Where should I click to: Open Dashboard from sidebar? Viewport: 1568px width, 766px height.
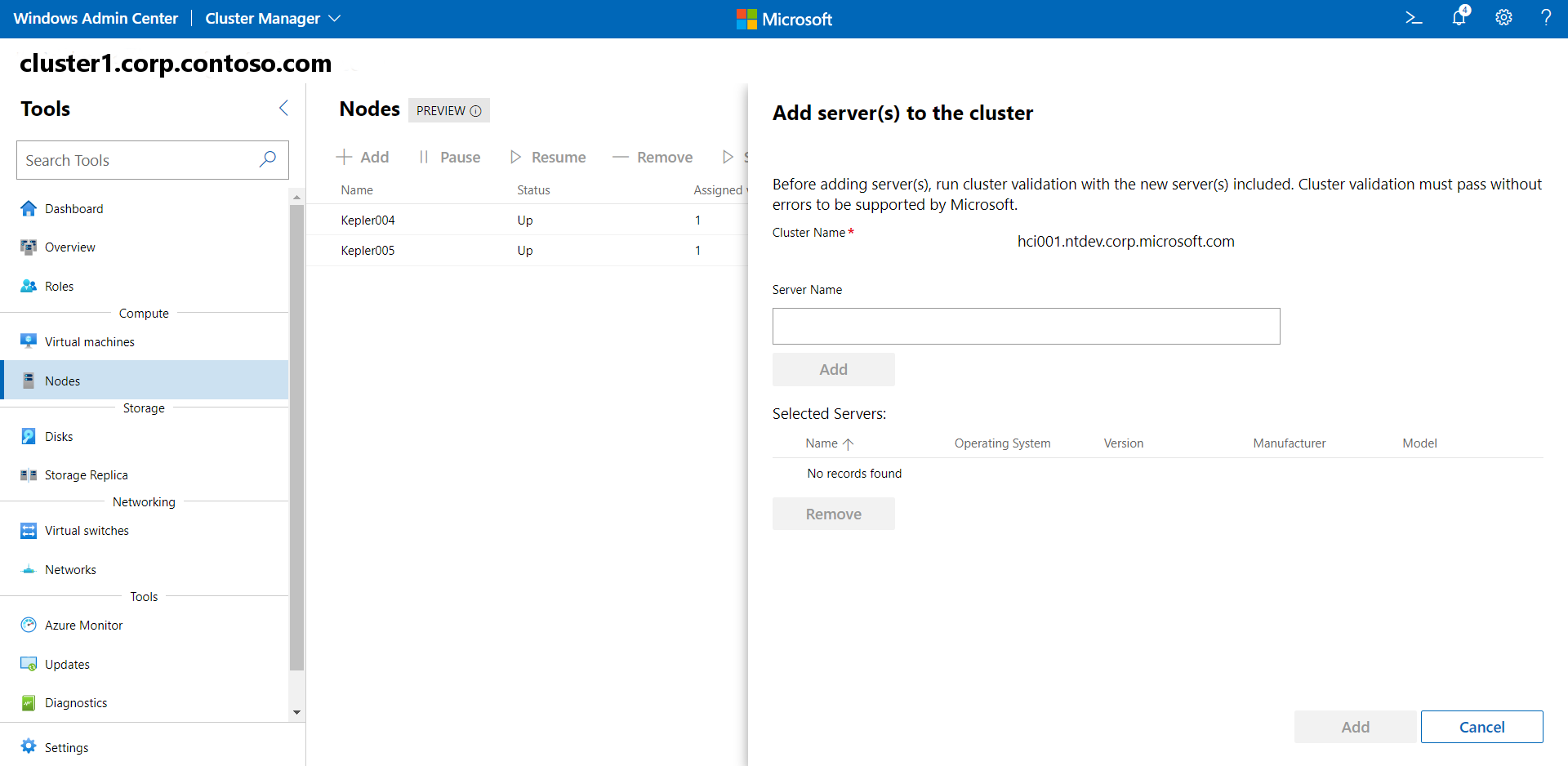(73, 209)
